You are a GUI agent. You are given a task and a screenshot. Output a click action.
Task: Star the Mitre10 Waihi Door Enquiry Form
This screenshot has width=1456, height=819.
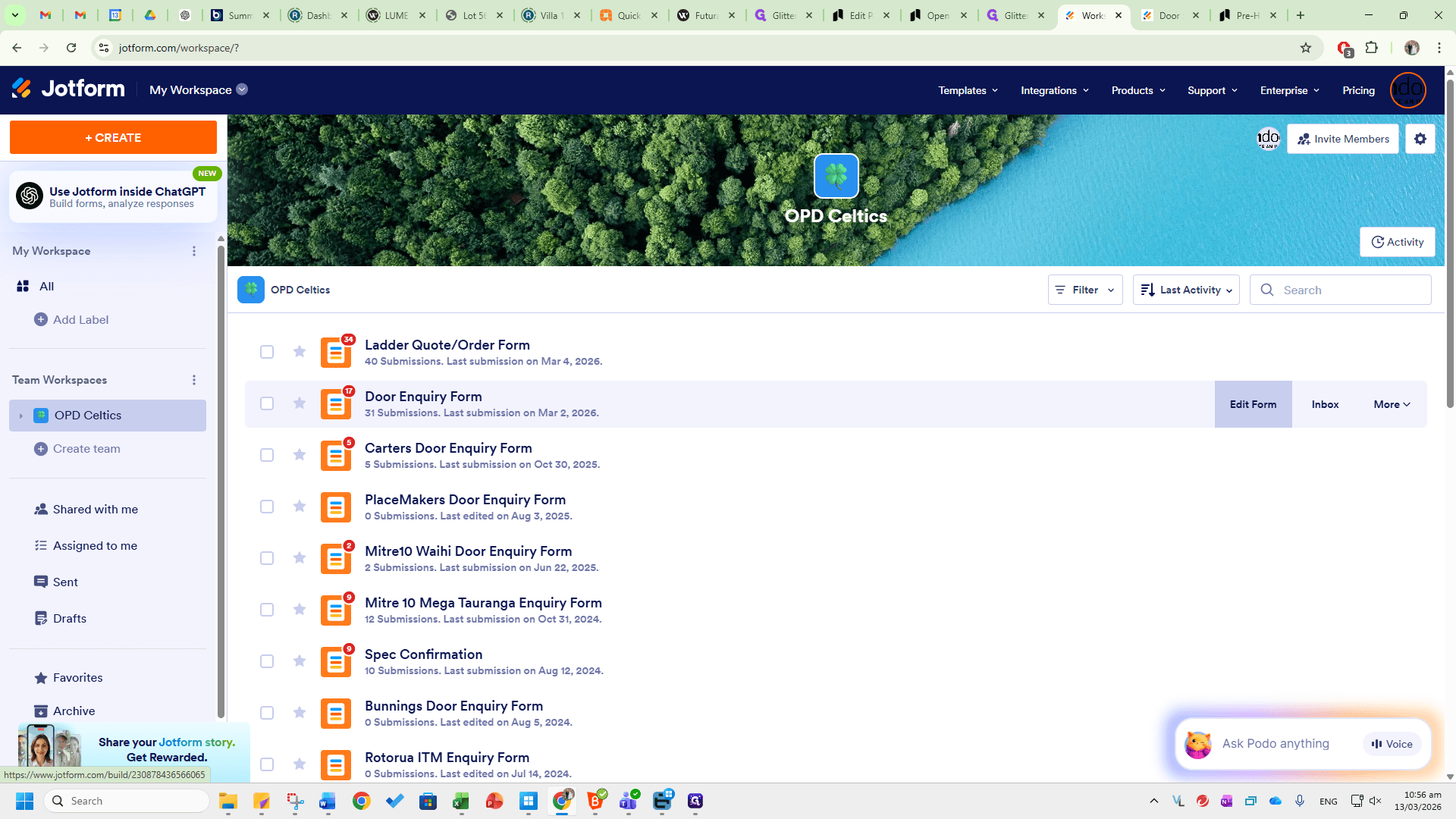pyautogui.click(x=300, y=557)
